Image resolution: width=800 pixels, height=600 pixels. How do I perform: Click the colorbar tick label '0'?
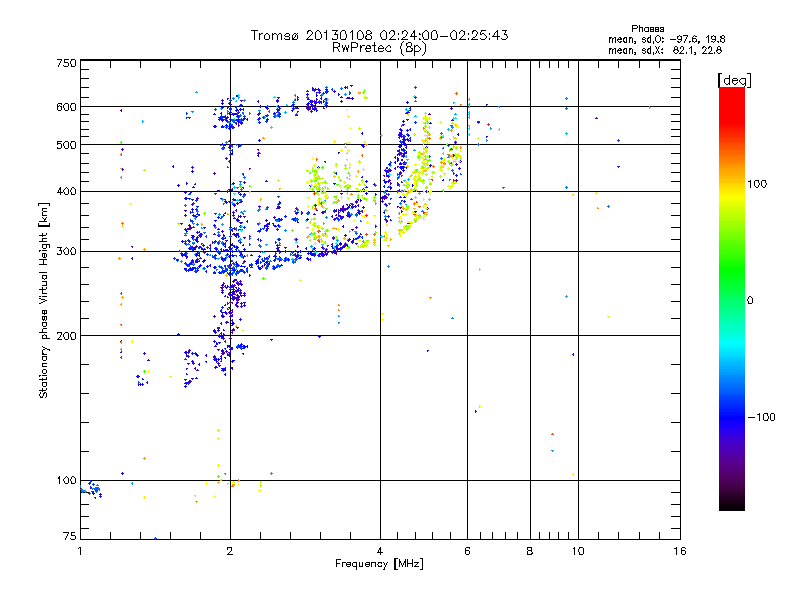click(750, 301)
